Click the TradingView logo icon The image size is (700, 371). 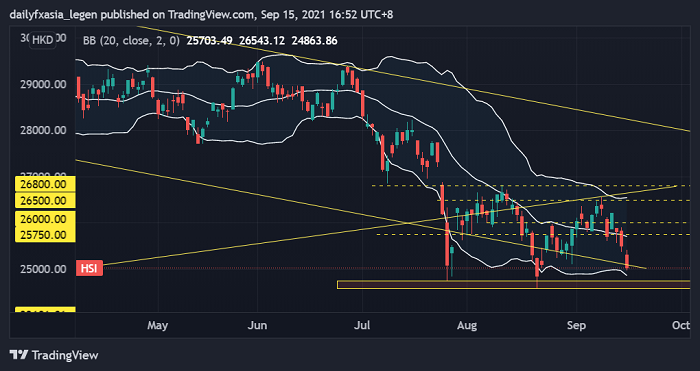coord(19,355)
